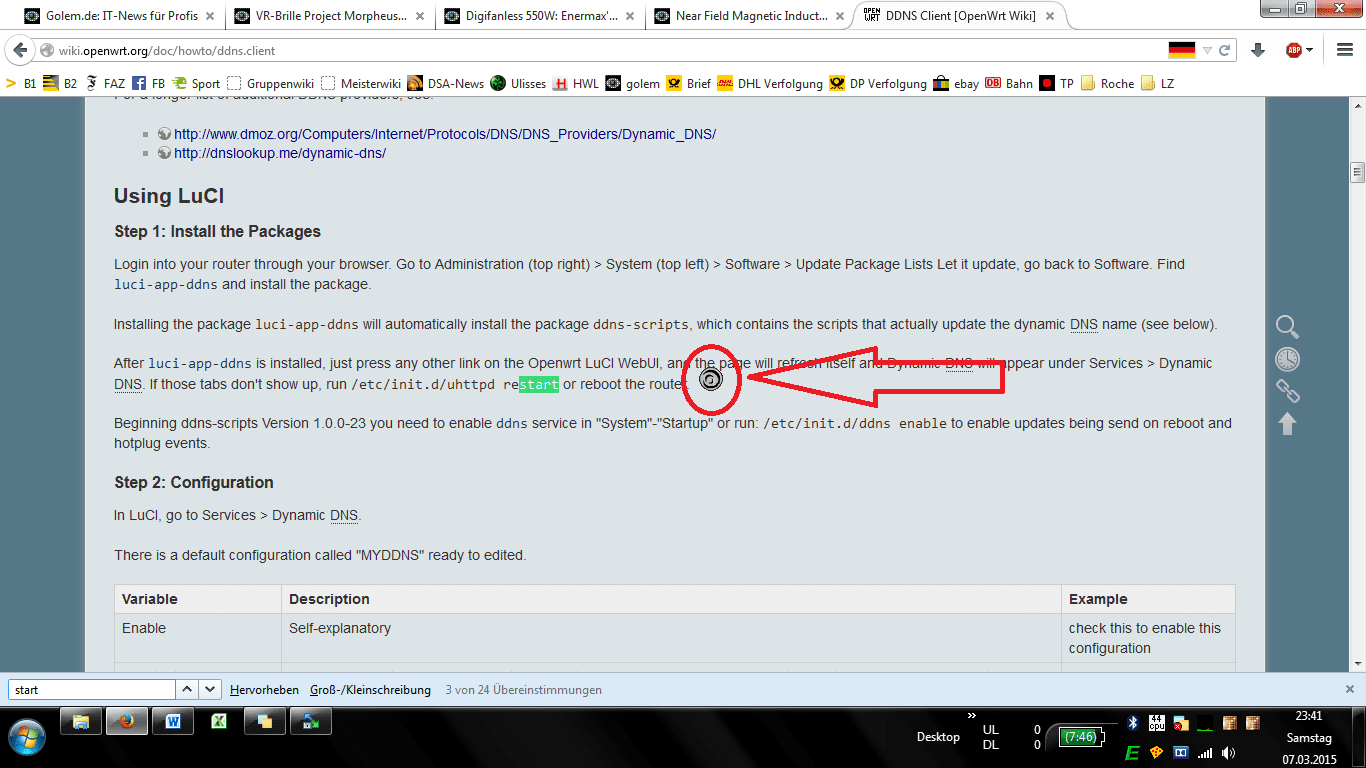Follow the dmoz.org Dynamic_DNS link
Image resolution: width=1366 pixels, height=768 pixels.
click(x=445, y=134)
